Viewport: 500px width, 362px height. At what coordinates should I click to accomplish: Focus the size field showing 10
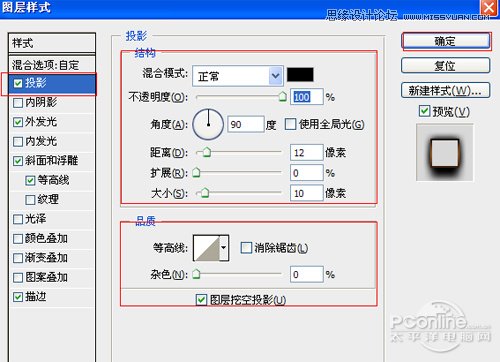[307, 193]
